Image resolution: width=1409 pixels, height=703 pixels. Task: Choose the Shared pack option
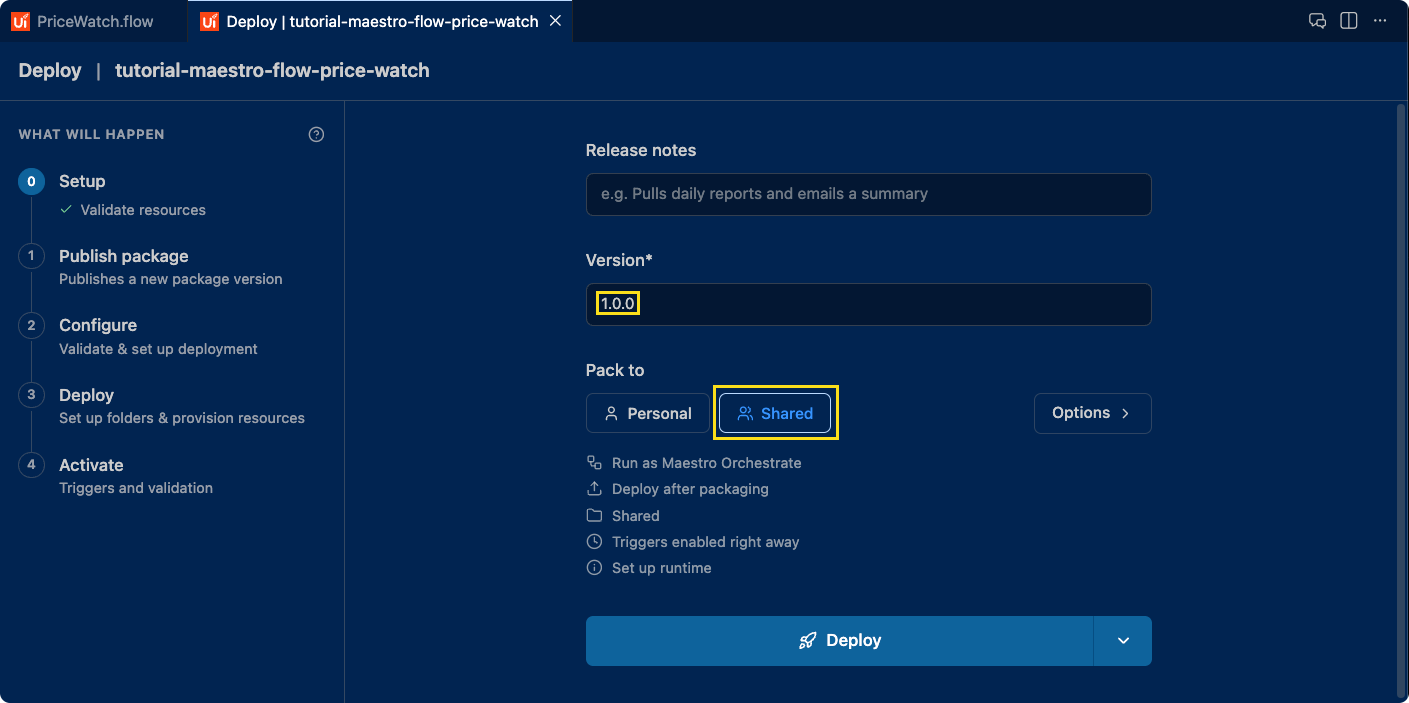(x=775, y=413)
